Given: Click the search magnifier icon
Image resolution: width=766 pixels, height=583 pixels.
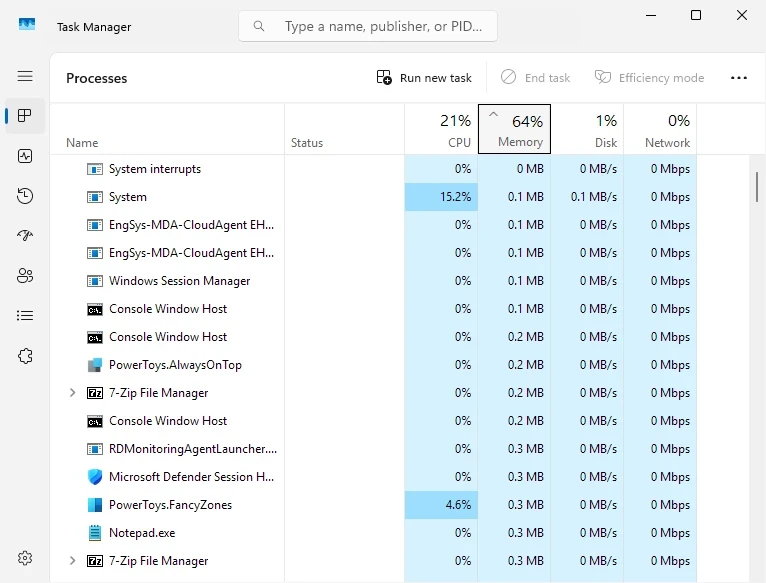Looking at the screenshot, I should pyautogui.click(x=259, y=26).
